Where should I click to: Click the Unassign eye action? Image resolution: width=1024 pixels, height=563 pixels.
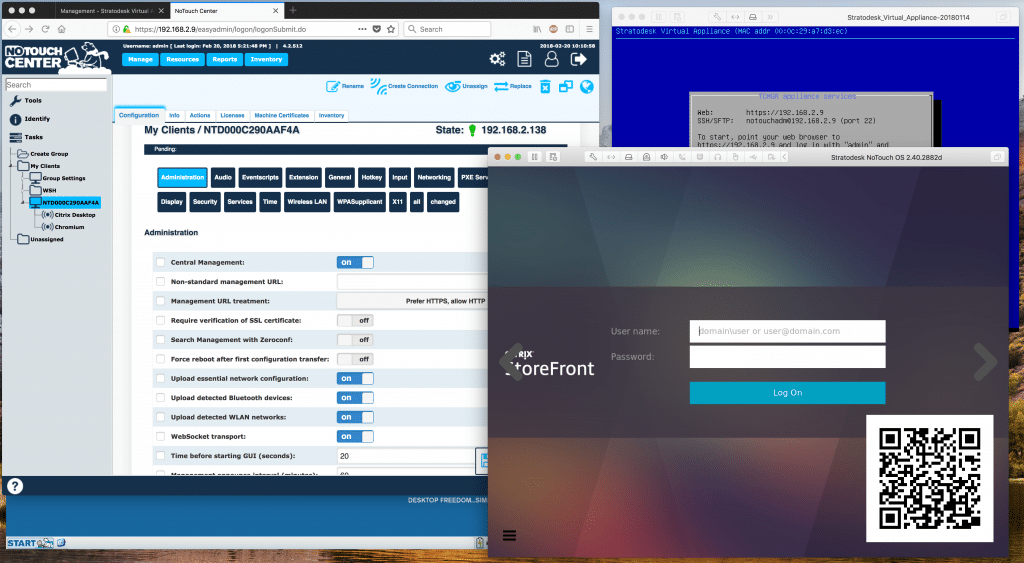[x=466, y=86]
